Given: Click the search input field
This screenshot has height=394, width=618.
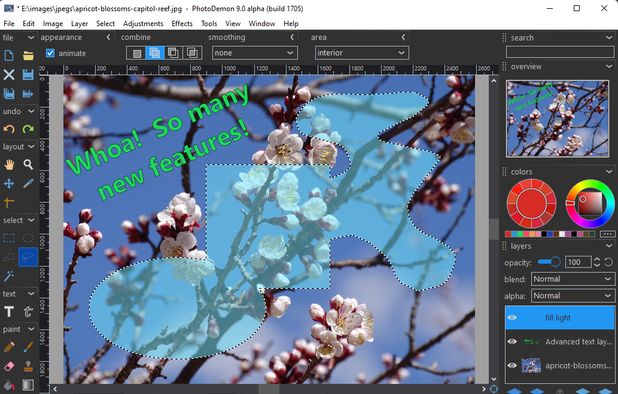Looking at the screenshot, I should point(560,52).
